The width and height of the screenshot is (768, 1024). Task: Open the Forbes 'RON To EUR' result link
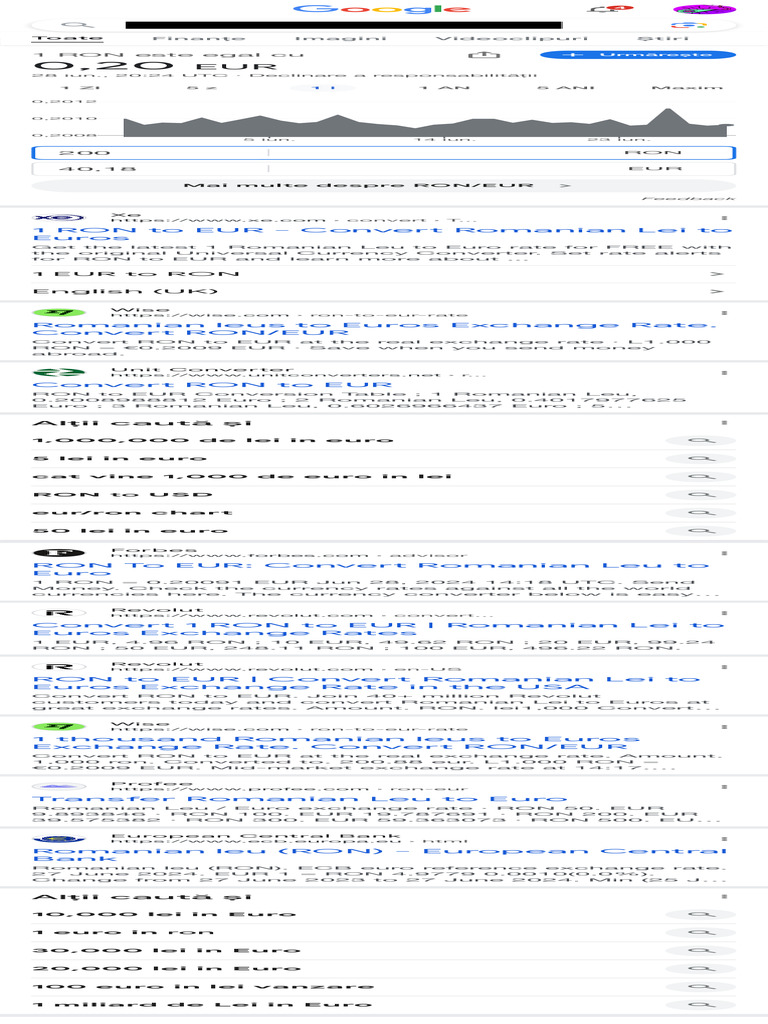click(x=371, y=569)
